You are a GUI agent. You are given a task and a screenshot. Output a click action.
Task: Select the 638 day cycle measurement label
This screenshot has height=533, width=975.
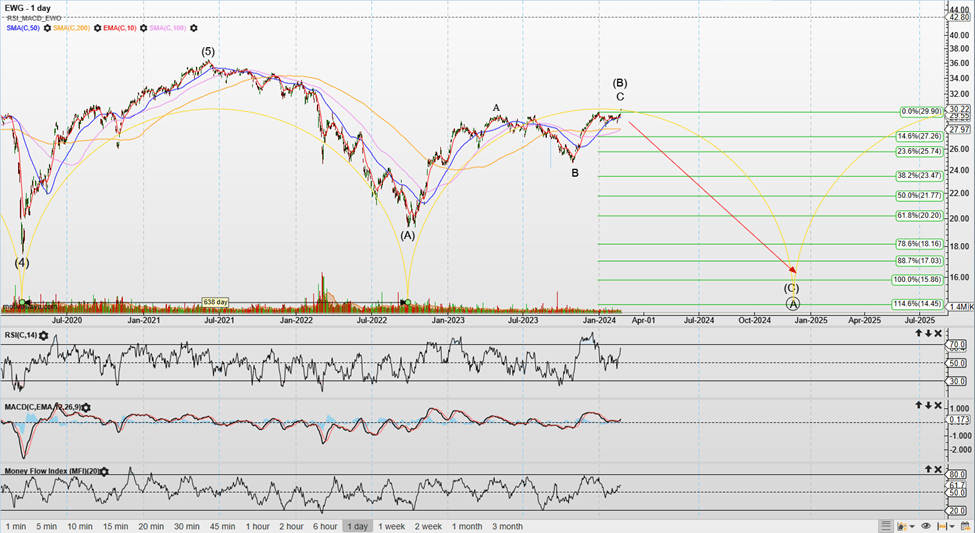coord(215,302)
